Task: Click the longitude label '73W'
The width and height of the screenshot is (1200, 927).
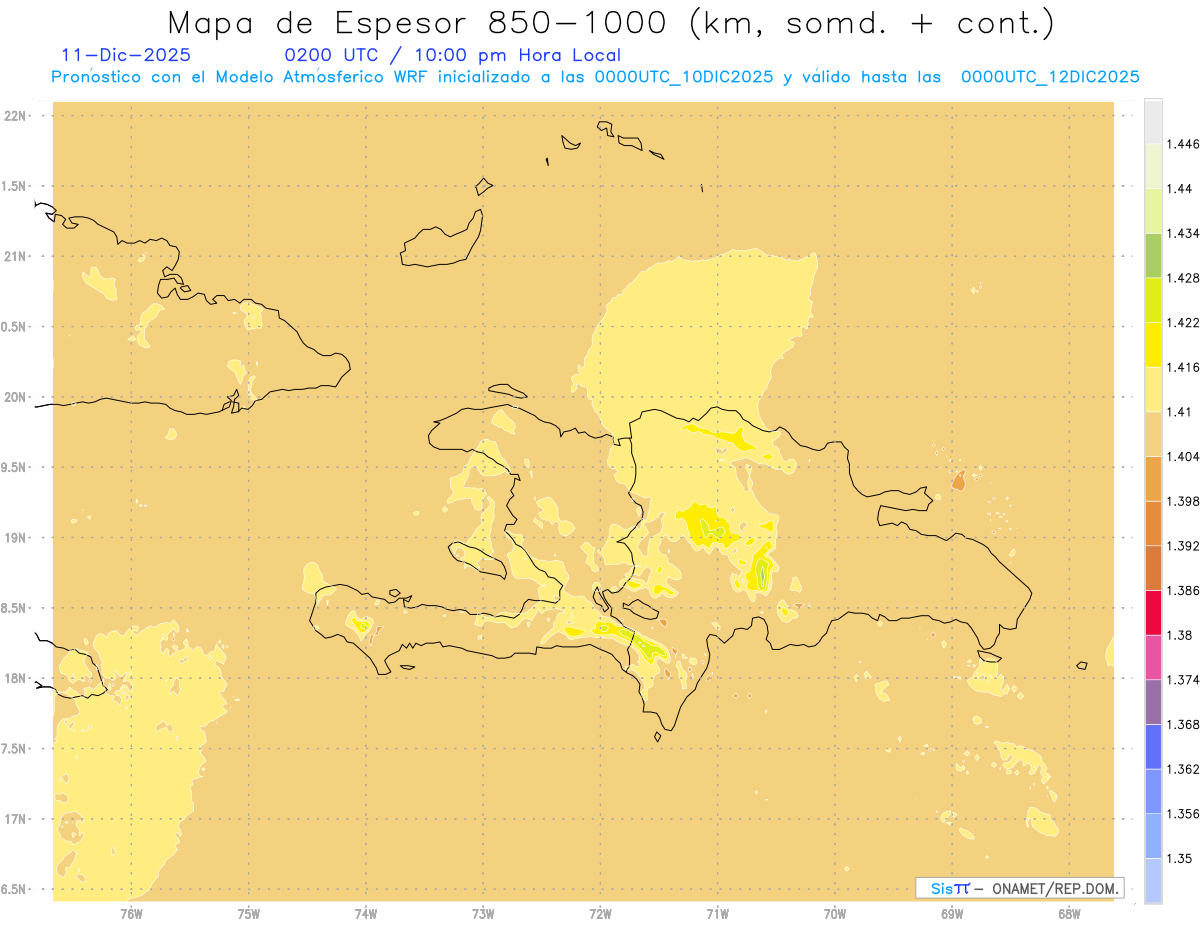Action: tap(483, 913)
